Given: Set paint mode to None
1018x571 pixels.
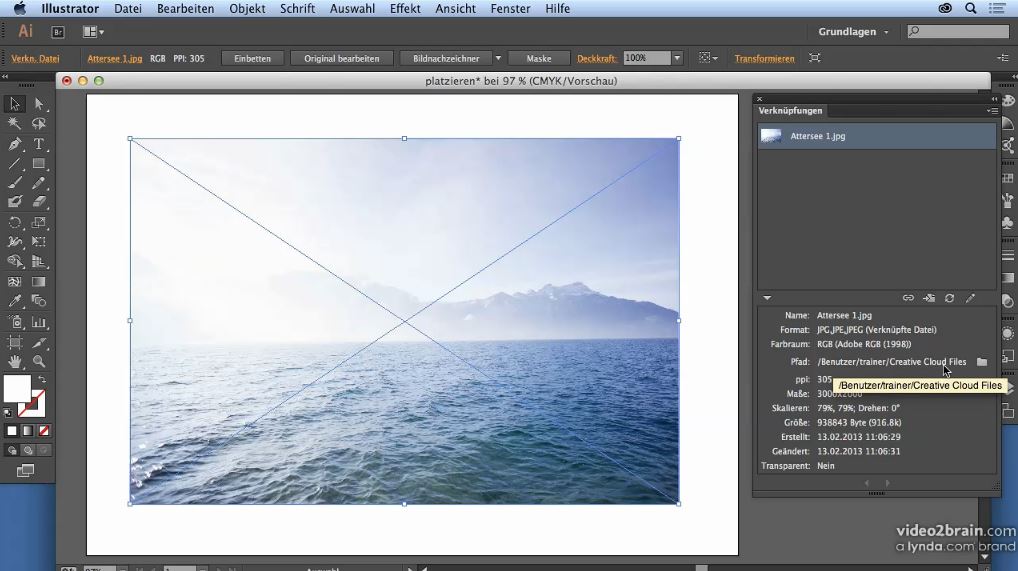Looking at the screenshot, I should tap(43, 431).
